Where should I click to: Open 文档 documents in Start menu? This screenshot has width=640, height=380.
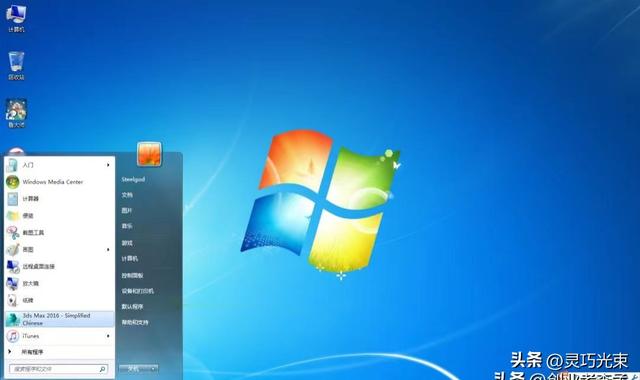tap(127, 195)
